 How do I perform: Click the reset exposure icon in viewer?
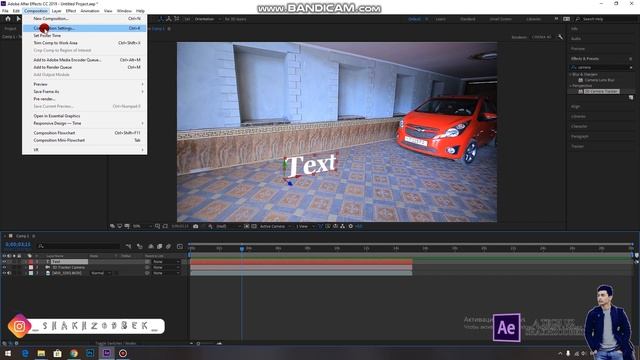point(351,226)
